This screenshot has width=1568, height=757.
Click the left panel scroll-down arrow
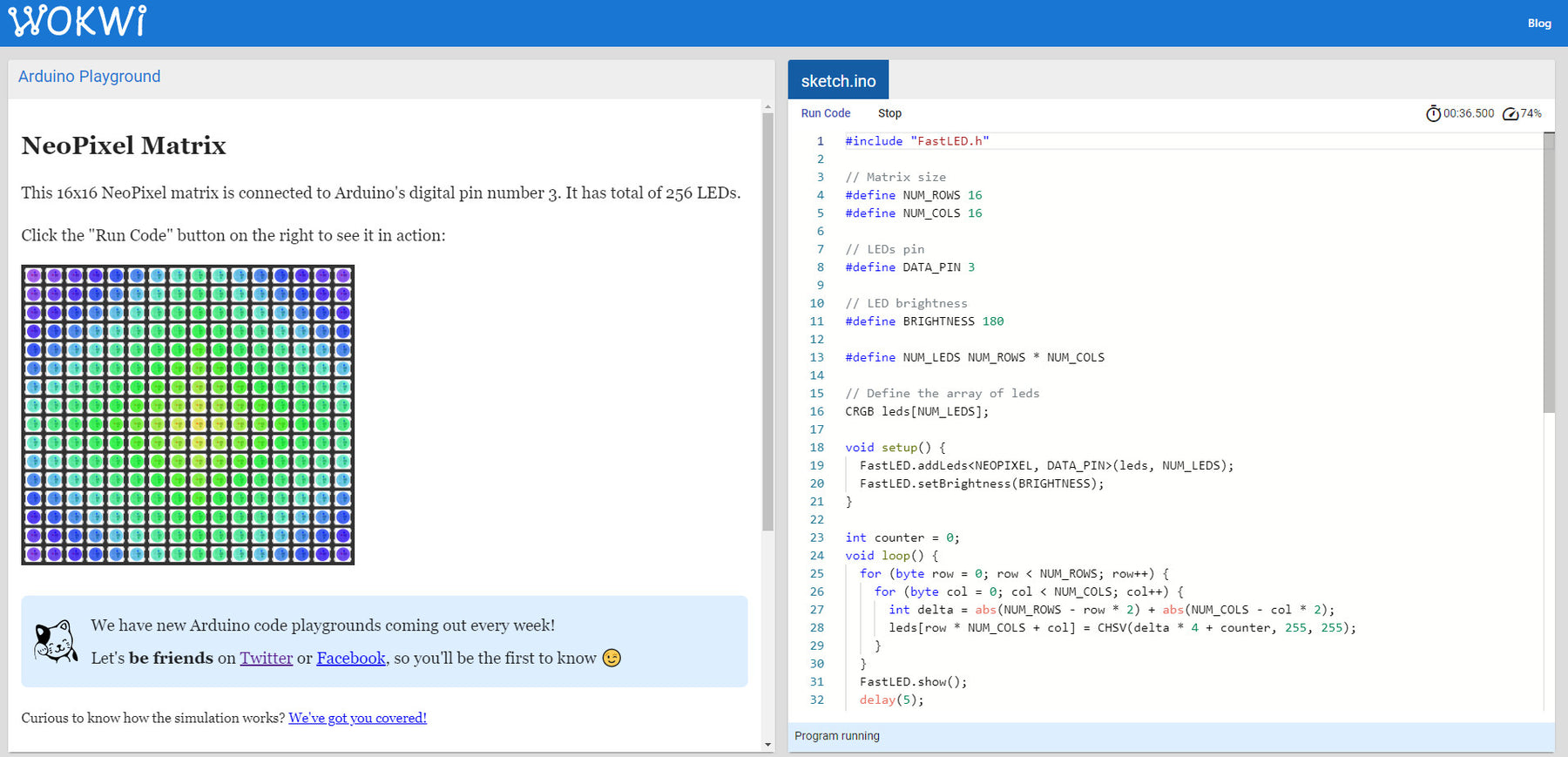pos(767,744)
